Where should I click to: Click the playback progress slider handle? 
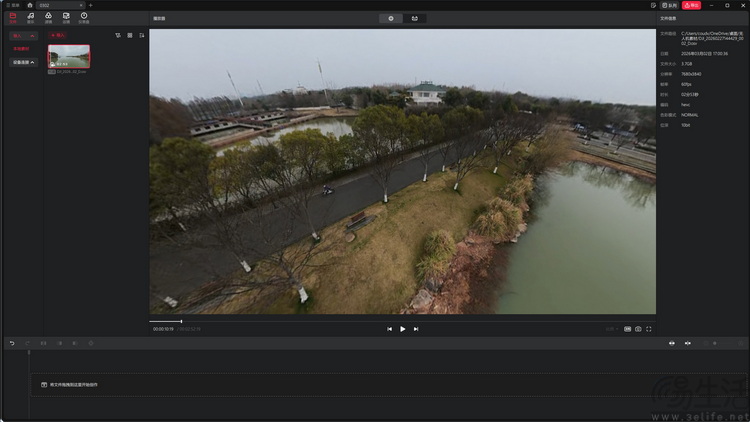point(181,322)
